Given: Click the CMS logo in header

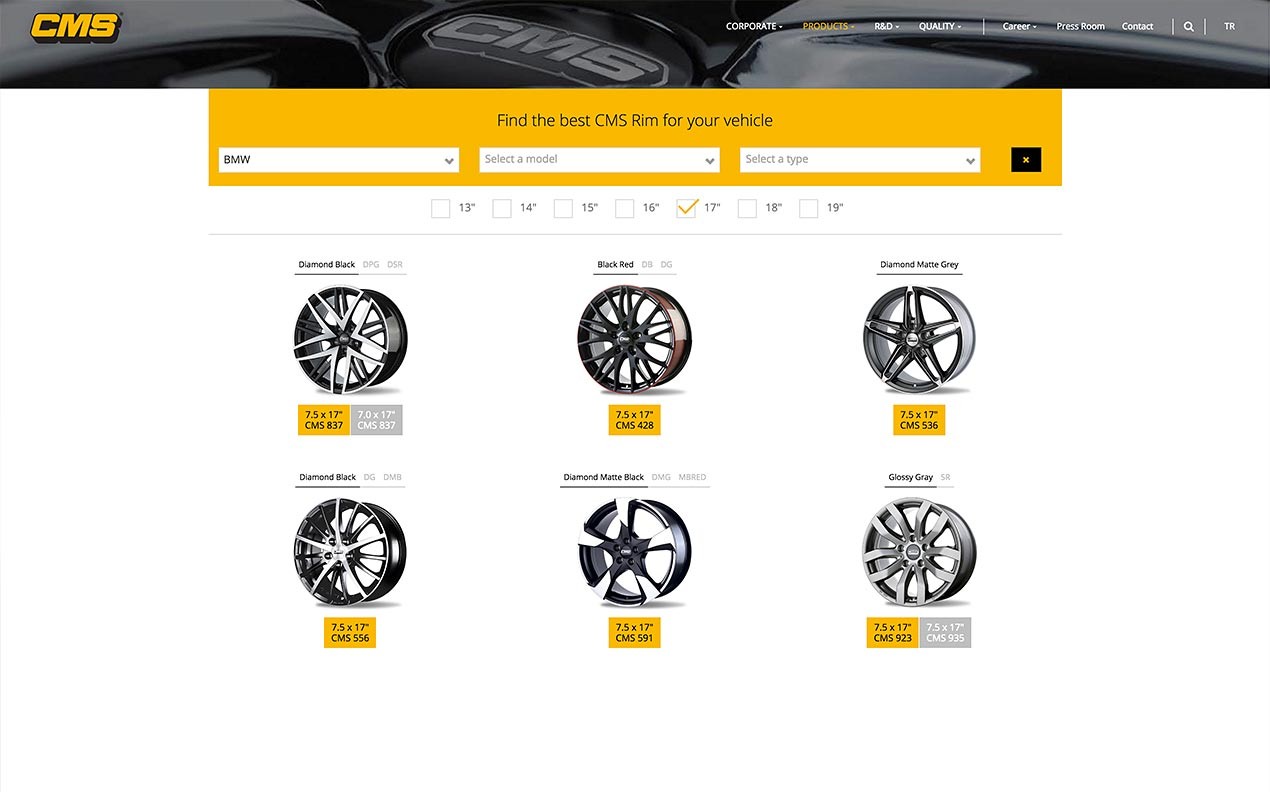Looking at the screenshot, I should (76, 27).
